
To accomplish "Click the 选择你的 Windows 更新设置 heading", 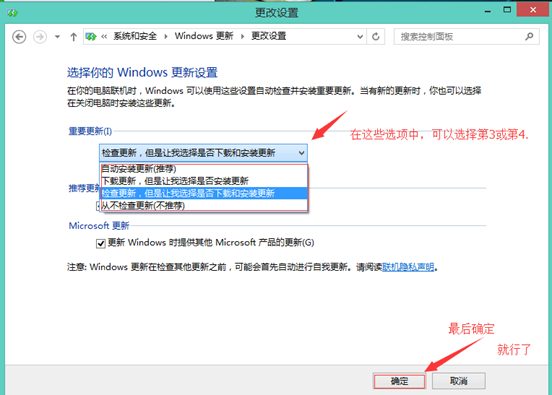I will [142, 73].
